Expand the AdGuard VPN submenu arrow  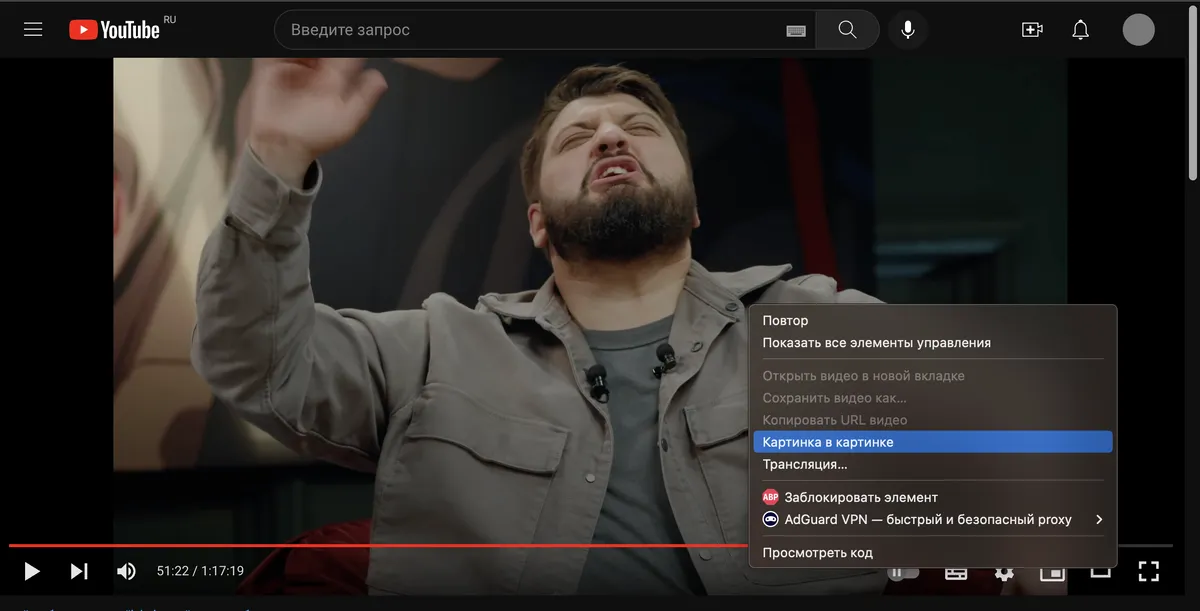[1099, 519]
